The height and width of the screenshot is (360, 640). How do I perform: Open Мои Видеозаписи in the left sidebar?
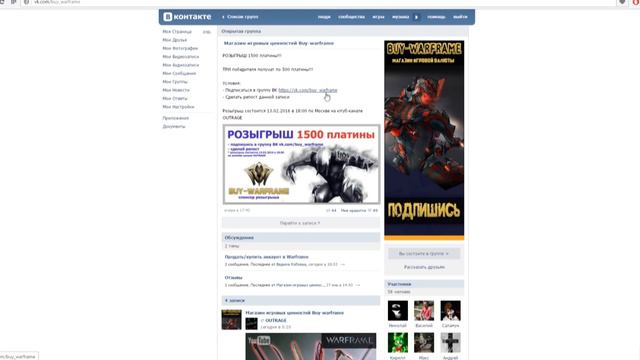tap(181, 57)
